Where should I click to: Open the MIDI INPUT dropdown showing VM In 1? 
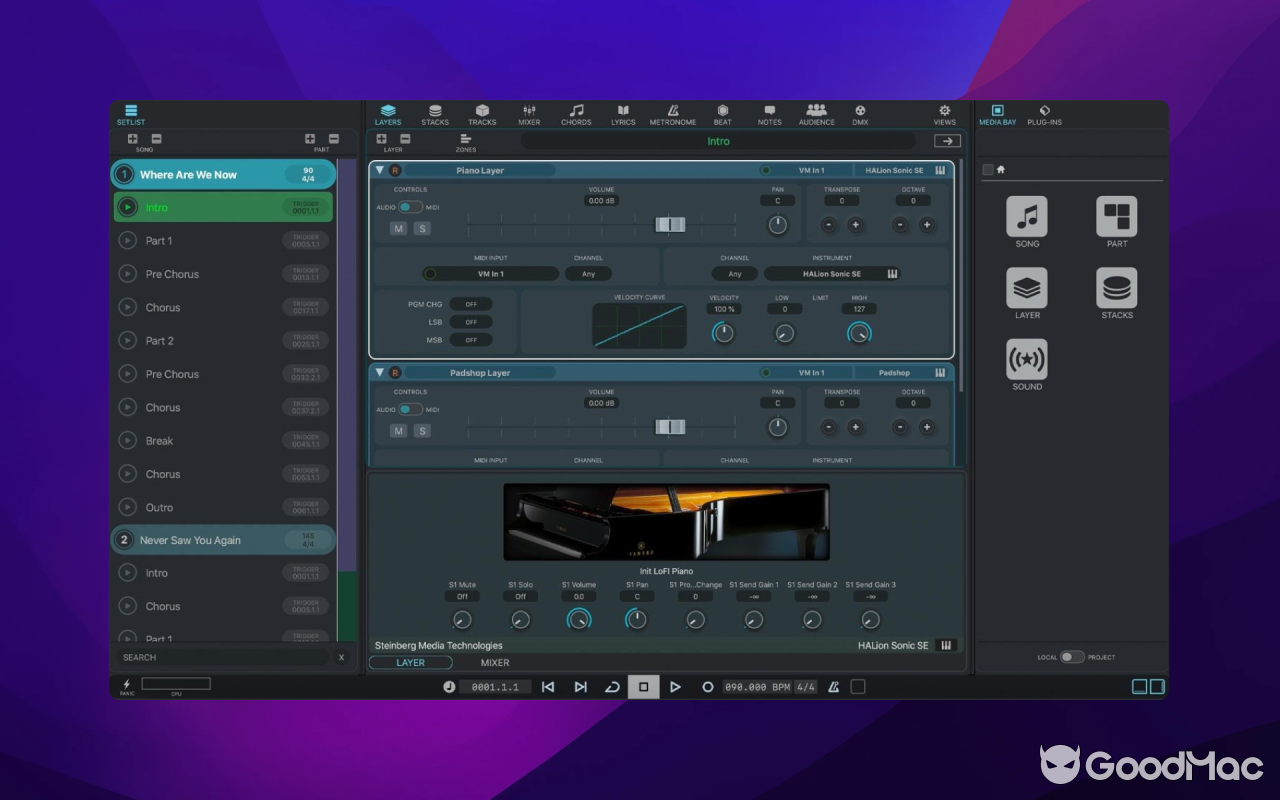pos(491,273)
